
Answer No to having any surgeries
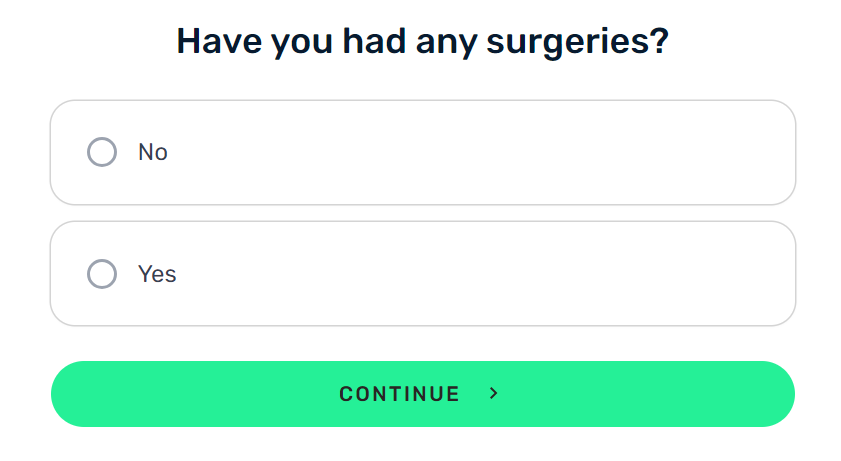[423, 152]
